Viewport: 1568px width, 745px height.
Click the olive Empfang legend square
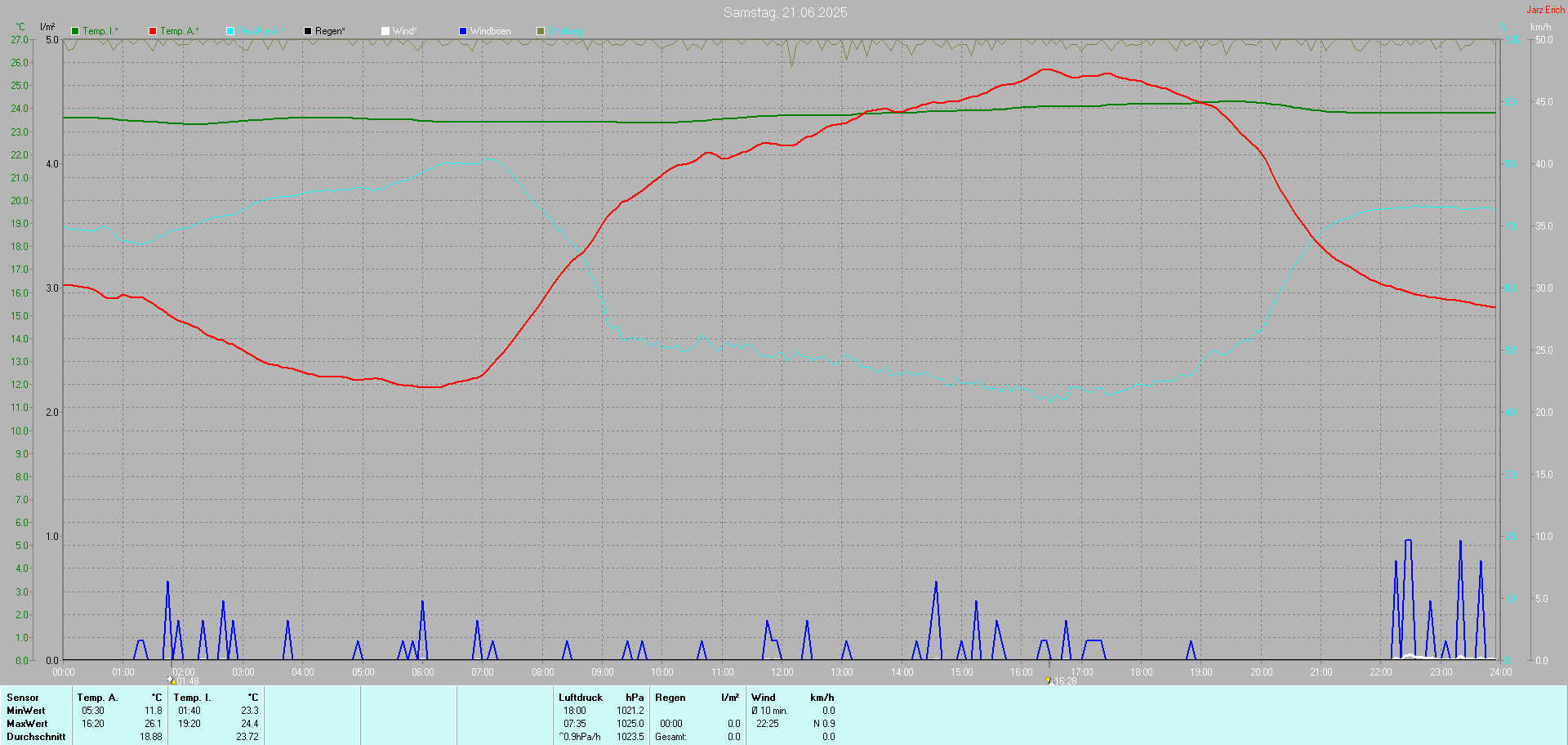541,31
